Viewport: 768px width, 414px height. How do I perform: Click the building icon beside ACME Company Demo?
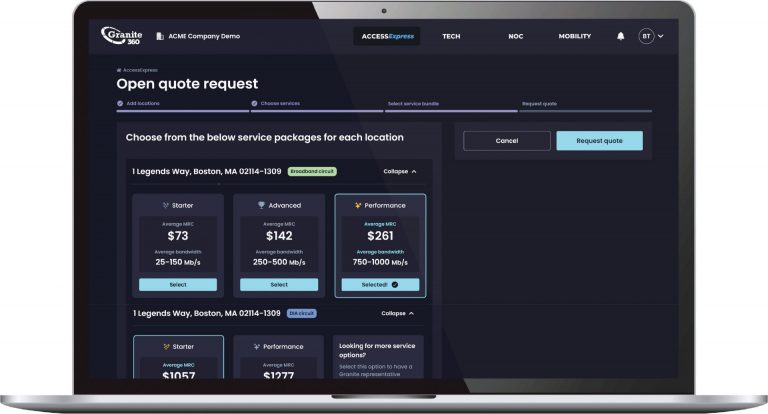point(159,36)
